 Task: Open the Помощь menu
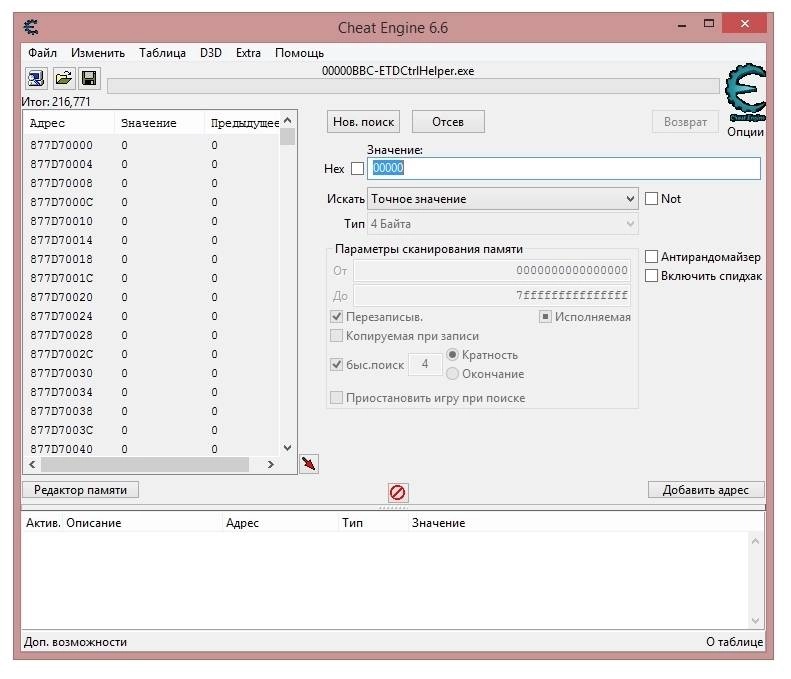click(x=299, y=53)
